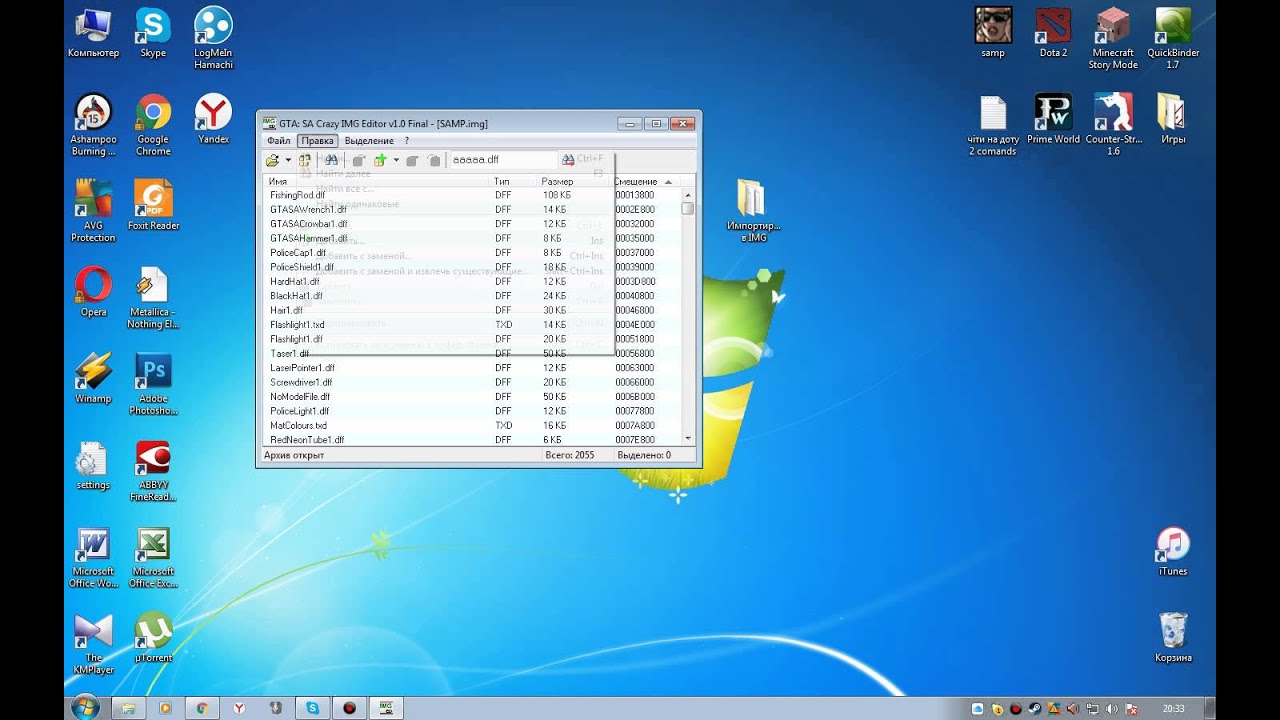1280x720 pixels.
Task: Open the ? help menu
Action: (406, 141)
